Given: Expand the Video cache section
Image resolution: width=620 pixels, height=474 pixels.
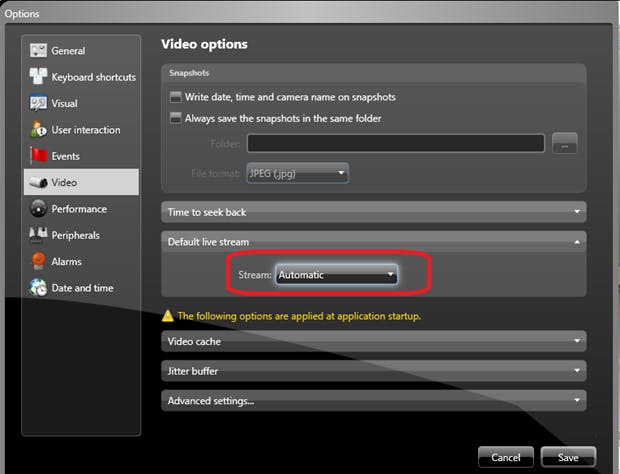Looking at the screenshot, I should pos(374,341).
